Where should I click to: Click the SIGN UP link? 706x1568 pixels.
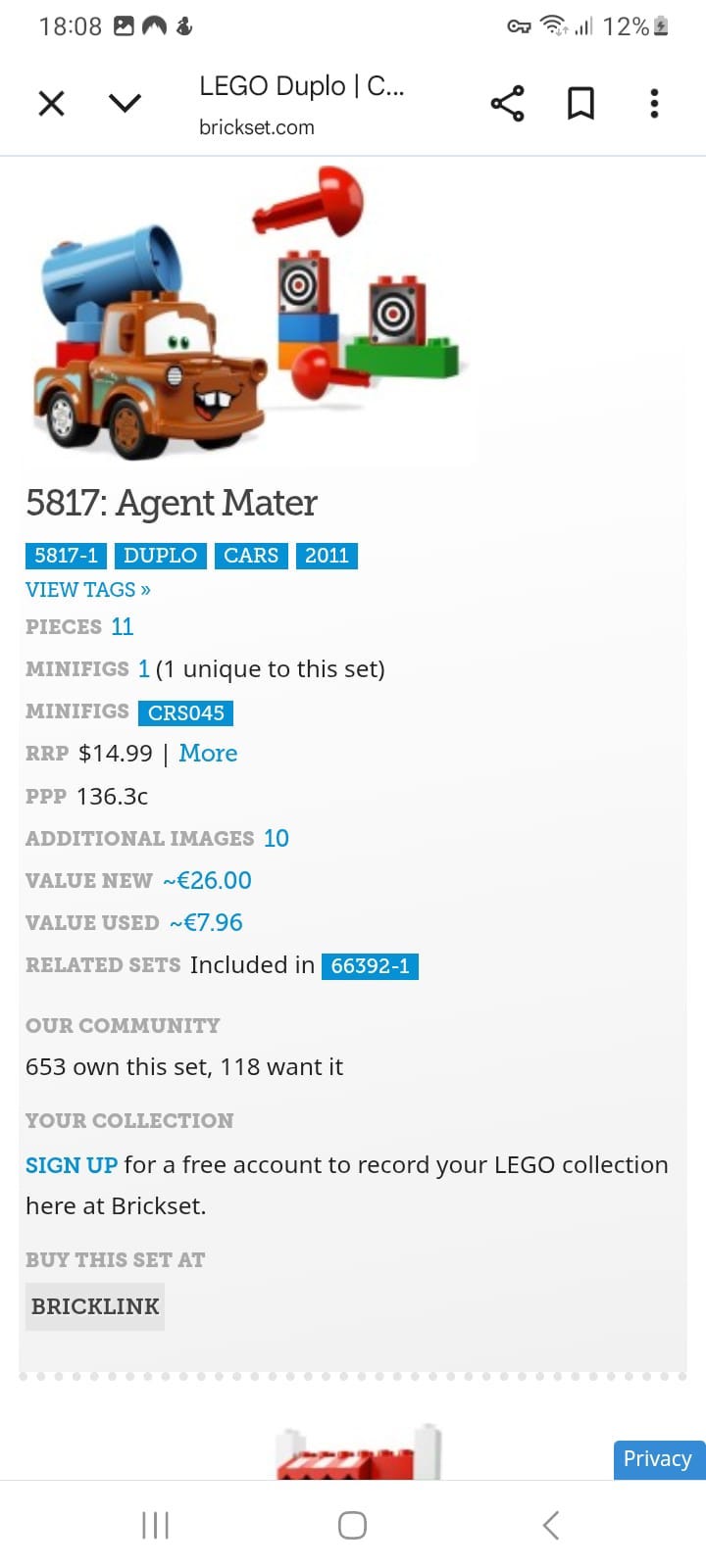tap(72, 1165)
